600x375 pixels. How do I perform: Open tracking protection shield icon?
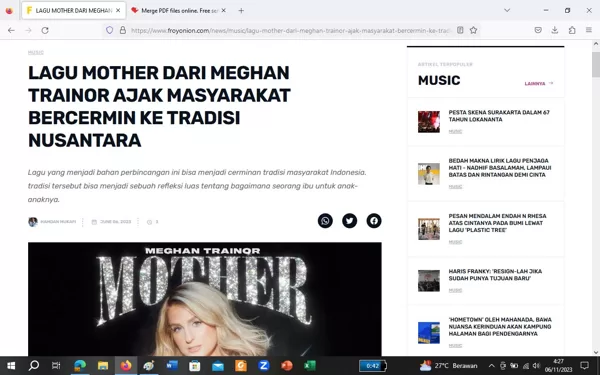(x=109, y=30)
